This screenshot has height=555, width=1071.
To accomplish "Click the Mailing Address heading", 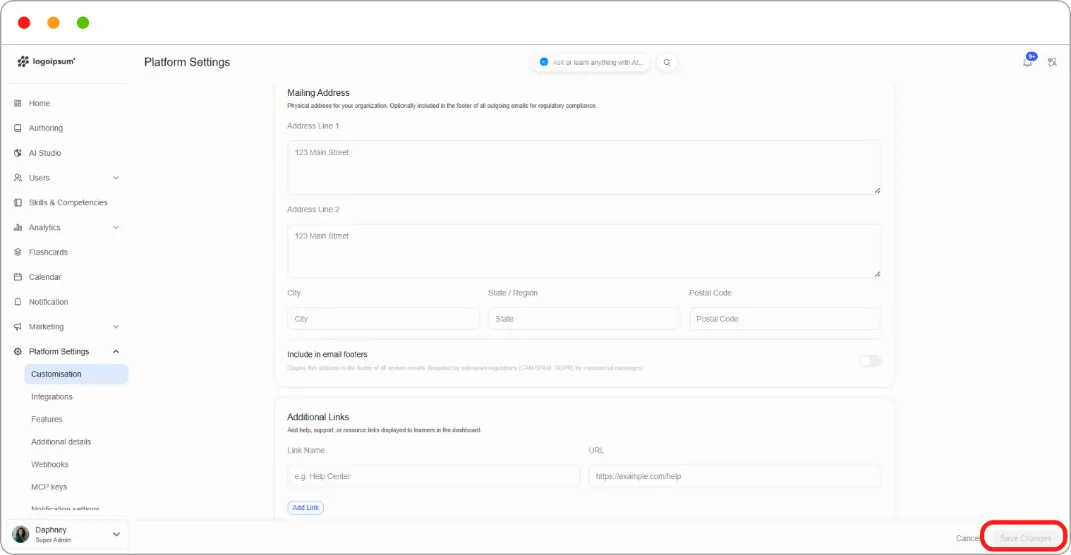I will [x=318, y=93].
